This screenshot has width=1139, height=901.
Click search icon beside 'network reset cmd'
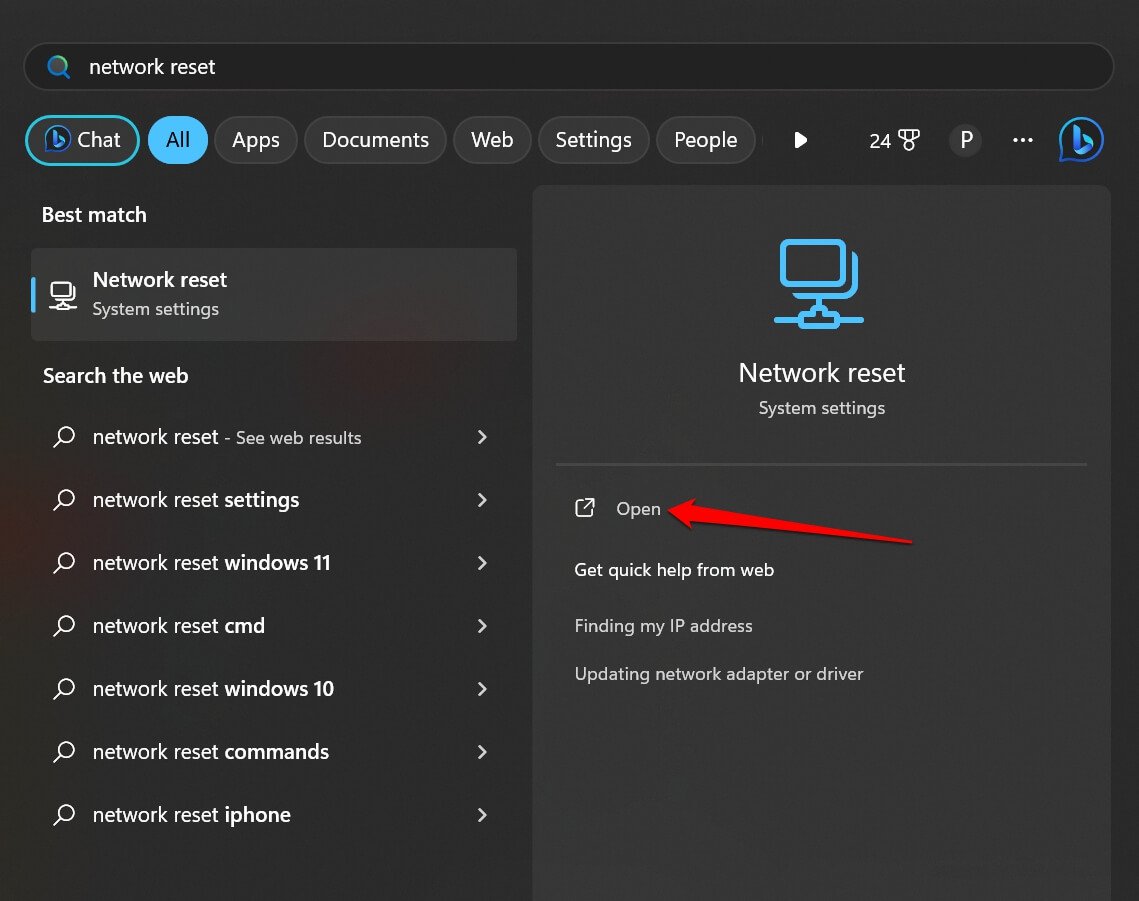[64, 626]
